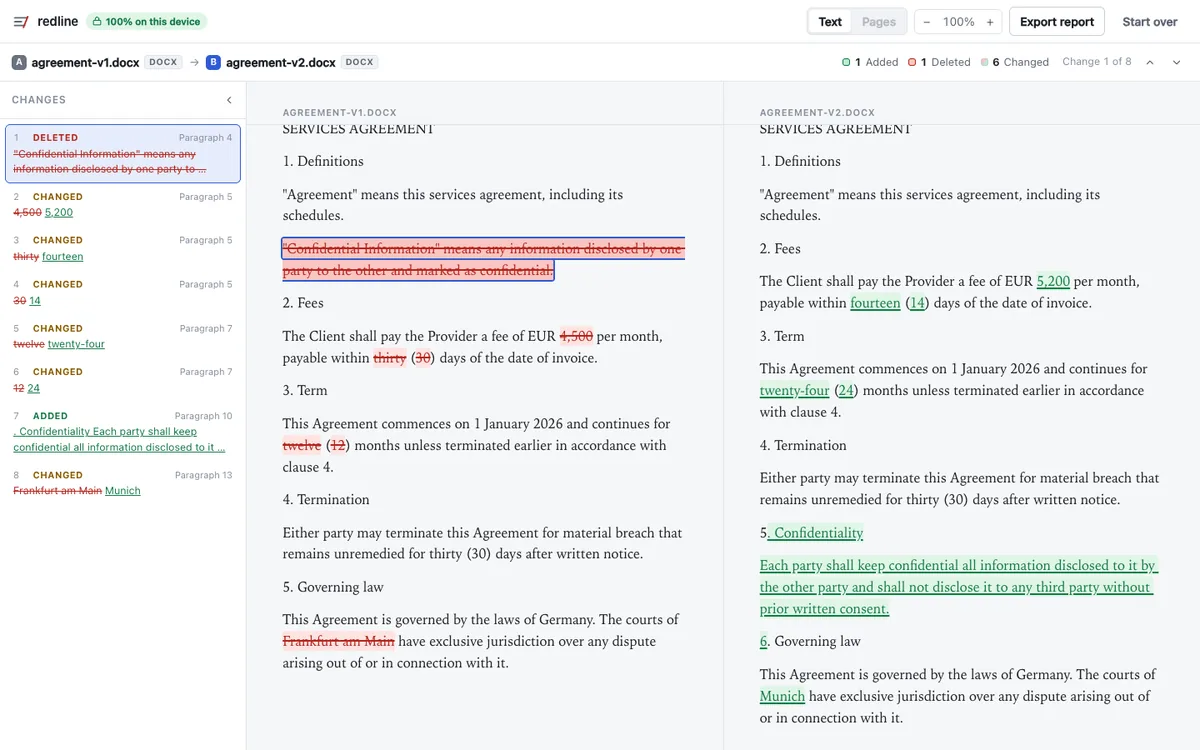The width and height of the screenshot is (1200, 750).
Task: Click struck-through Frankfurt am Main in v1
Action: point(338,641)
